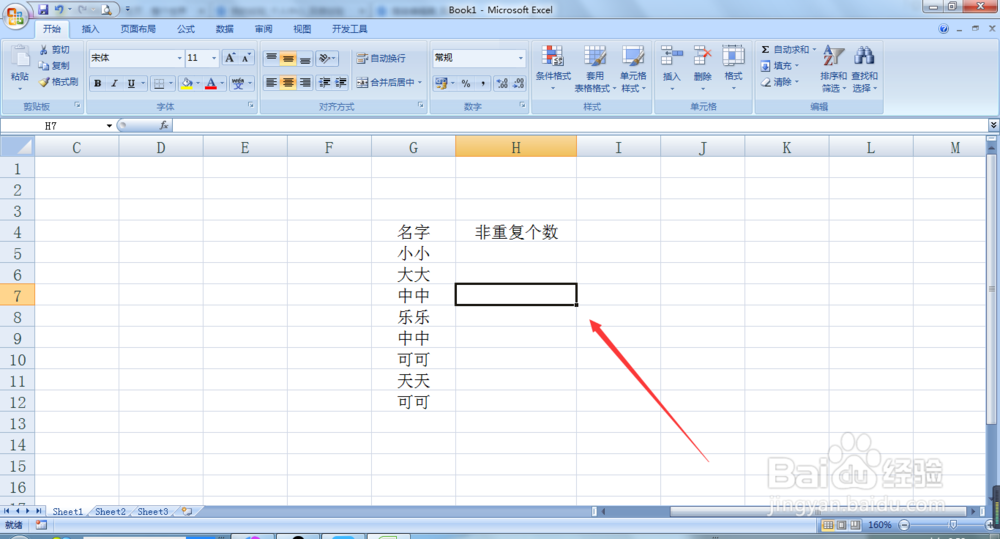Click the insert function fx button
This screenshot has height=539, width=1000.
[164, 126]
